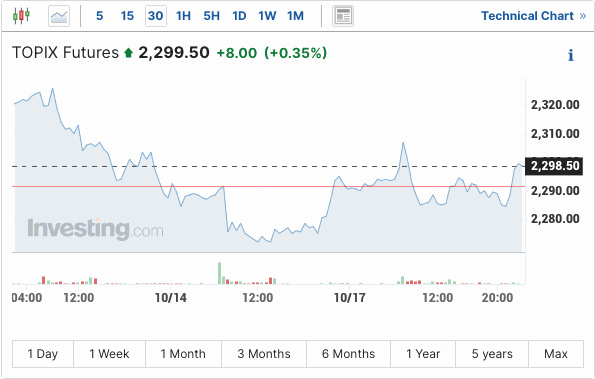The width and height of the screenshot is (595, 379).
Task: Switch to the 1W interval
Action: click(267, 16)
